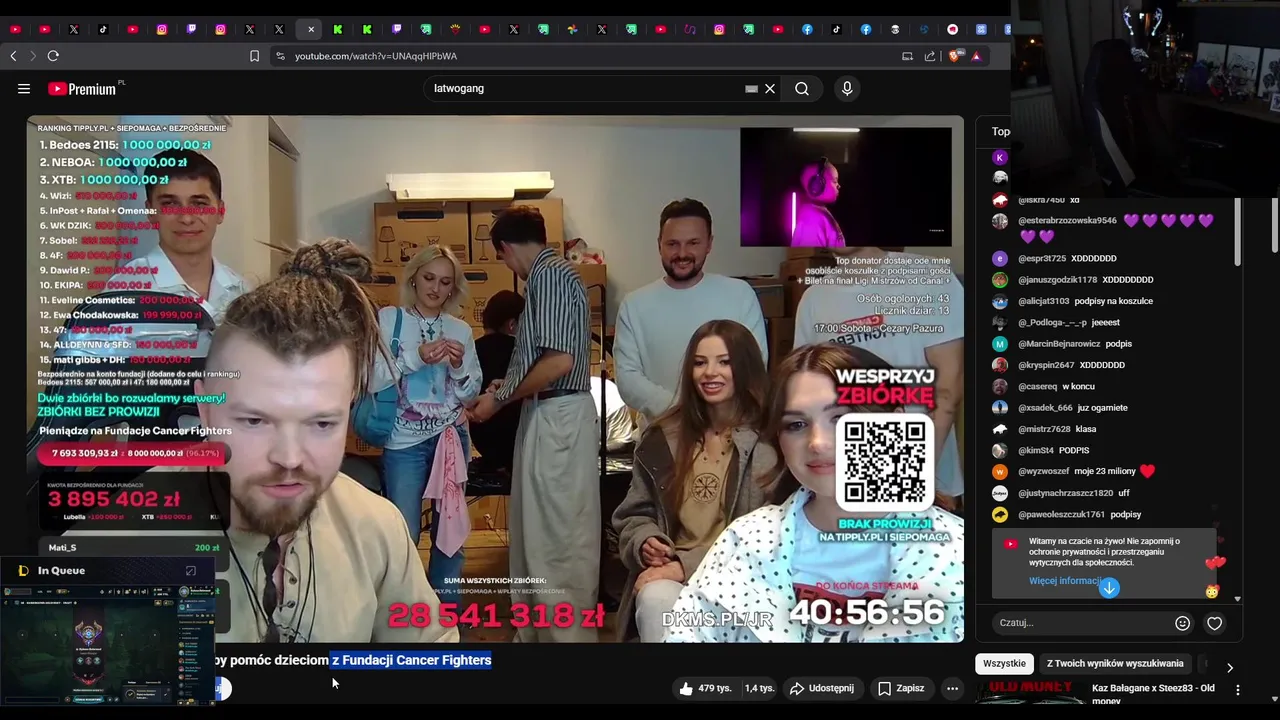
Task: Click the chat scrollbar down arrow
Action: [x=1238, y=599]
